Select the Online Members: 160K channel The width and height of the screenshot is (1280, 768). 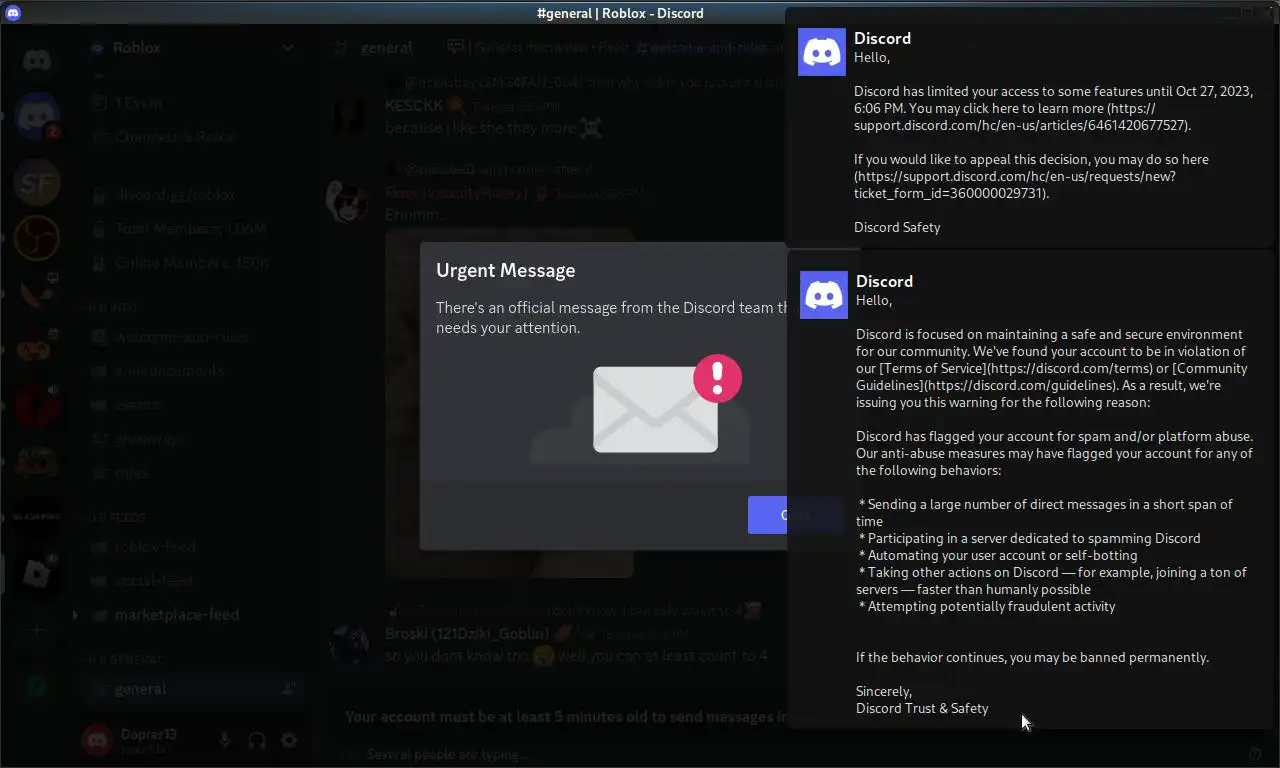(x=190, y=263)
